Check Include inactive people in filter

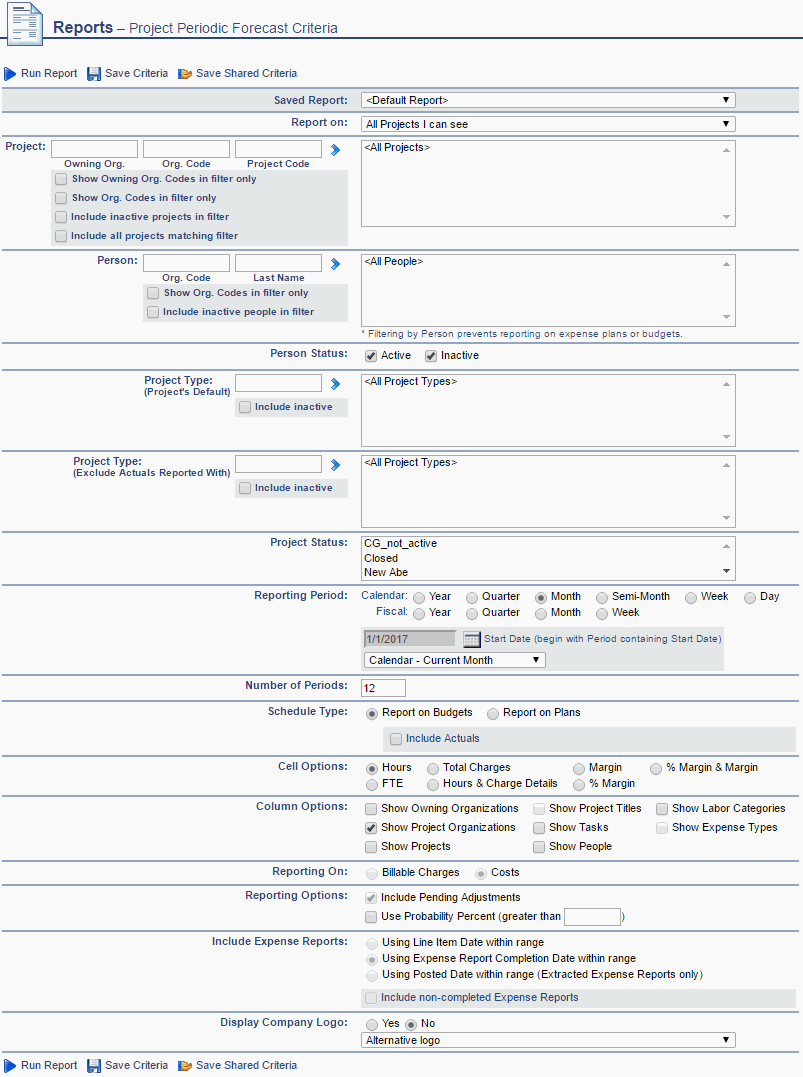[153, 313]
